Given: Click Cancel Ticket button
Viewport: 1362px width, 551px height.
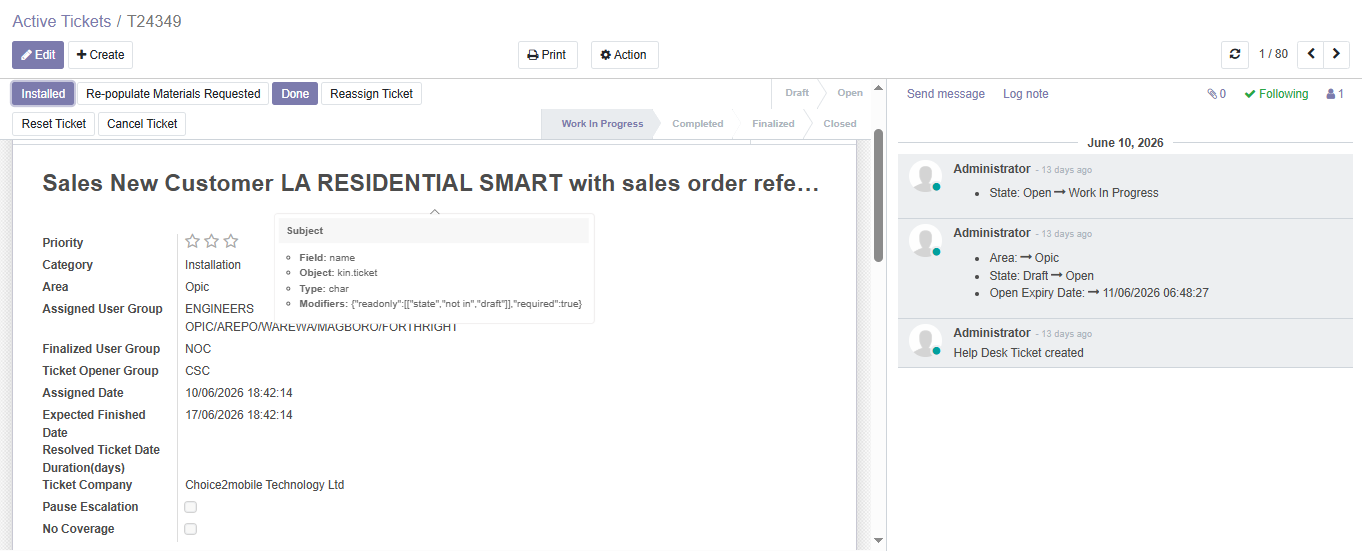Looking at the screenshot, I should click(x=142, y=124).
